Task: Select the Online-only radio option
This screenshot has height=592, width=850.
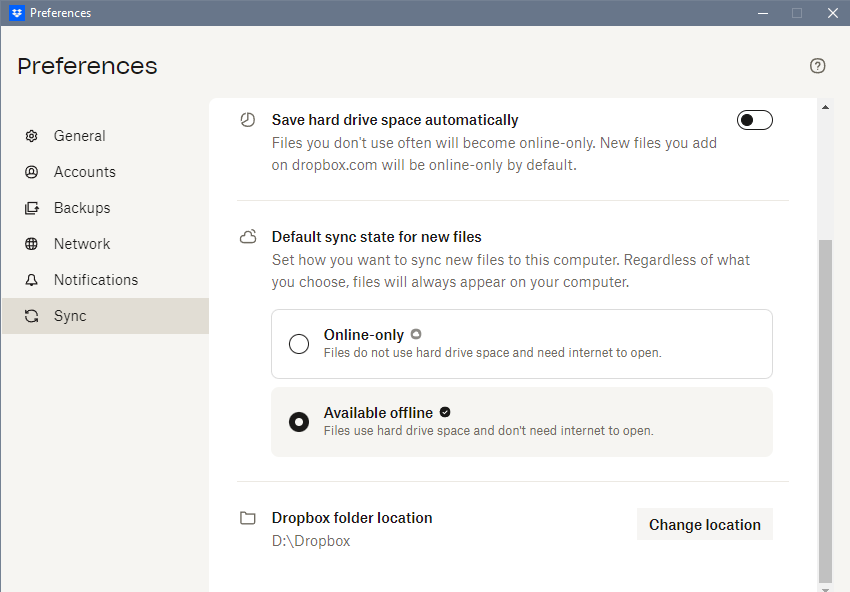Action: pos(299,344)
